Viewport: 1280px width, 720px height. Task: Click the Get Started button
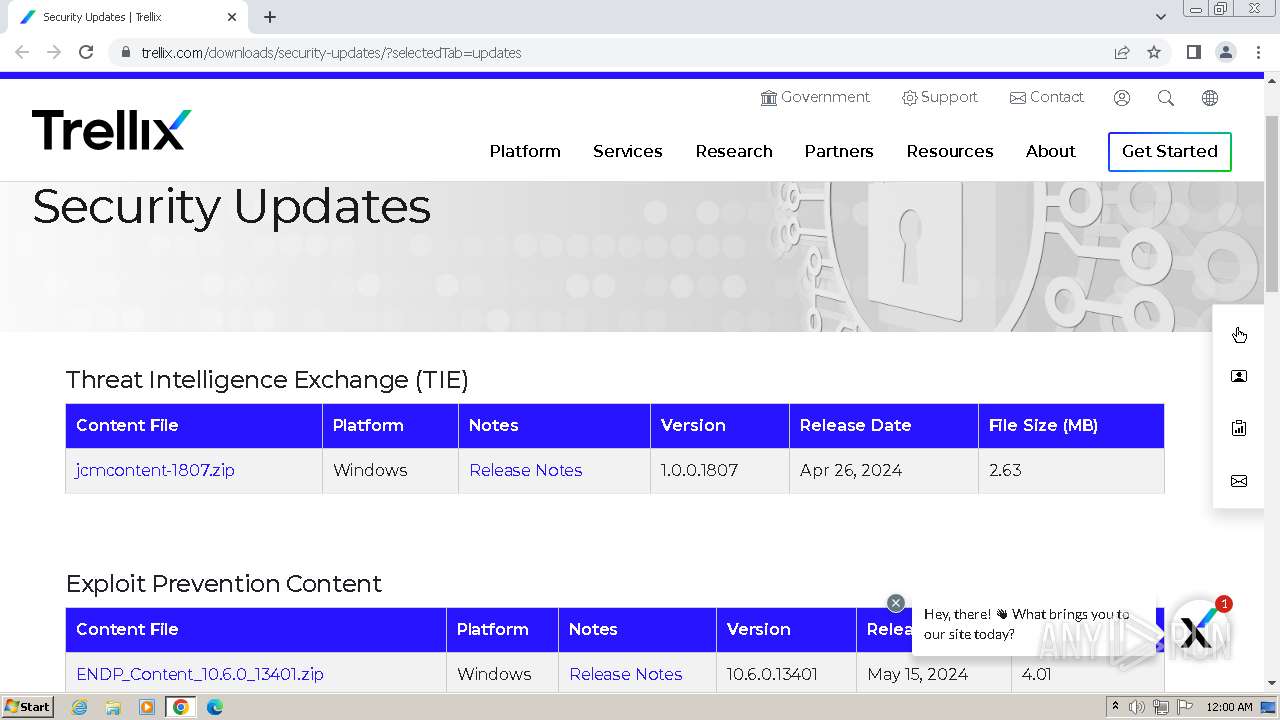click(1170, 151)
